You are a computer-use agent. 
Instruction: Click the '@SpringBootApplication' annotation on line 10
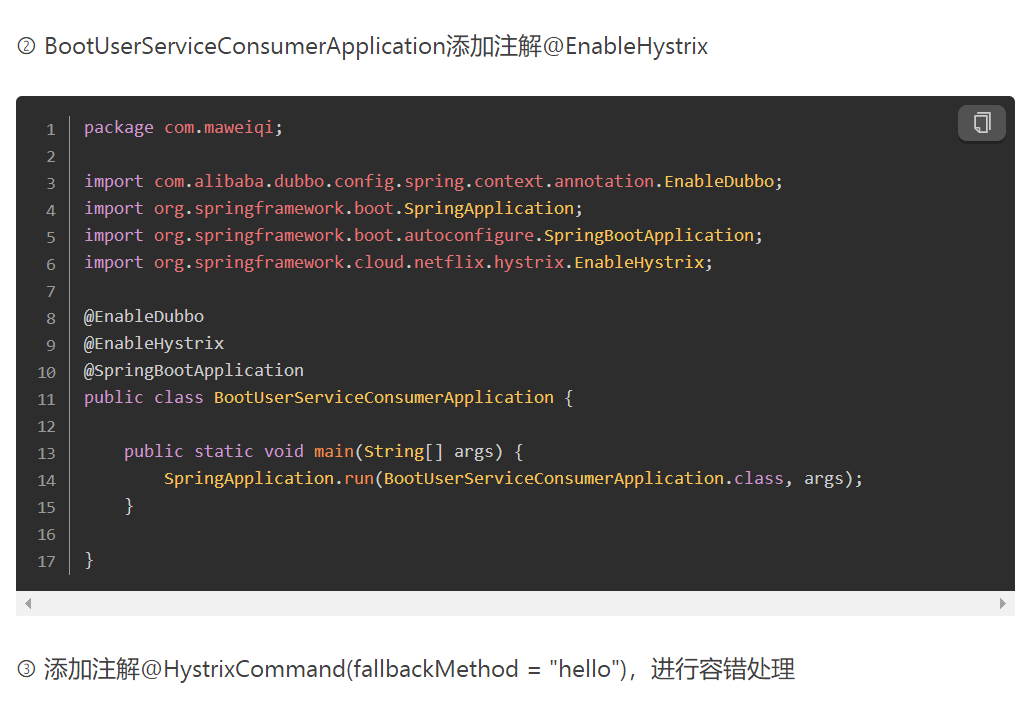click(194, 371)
